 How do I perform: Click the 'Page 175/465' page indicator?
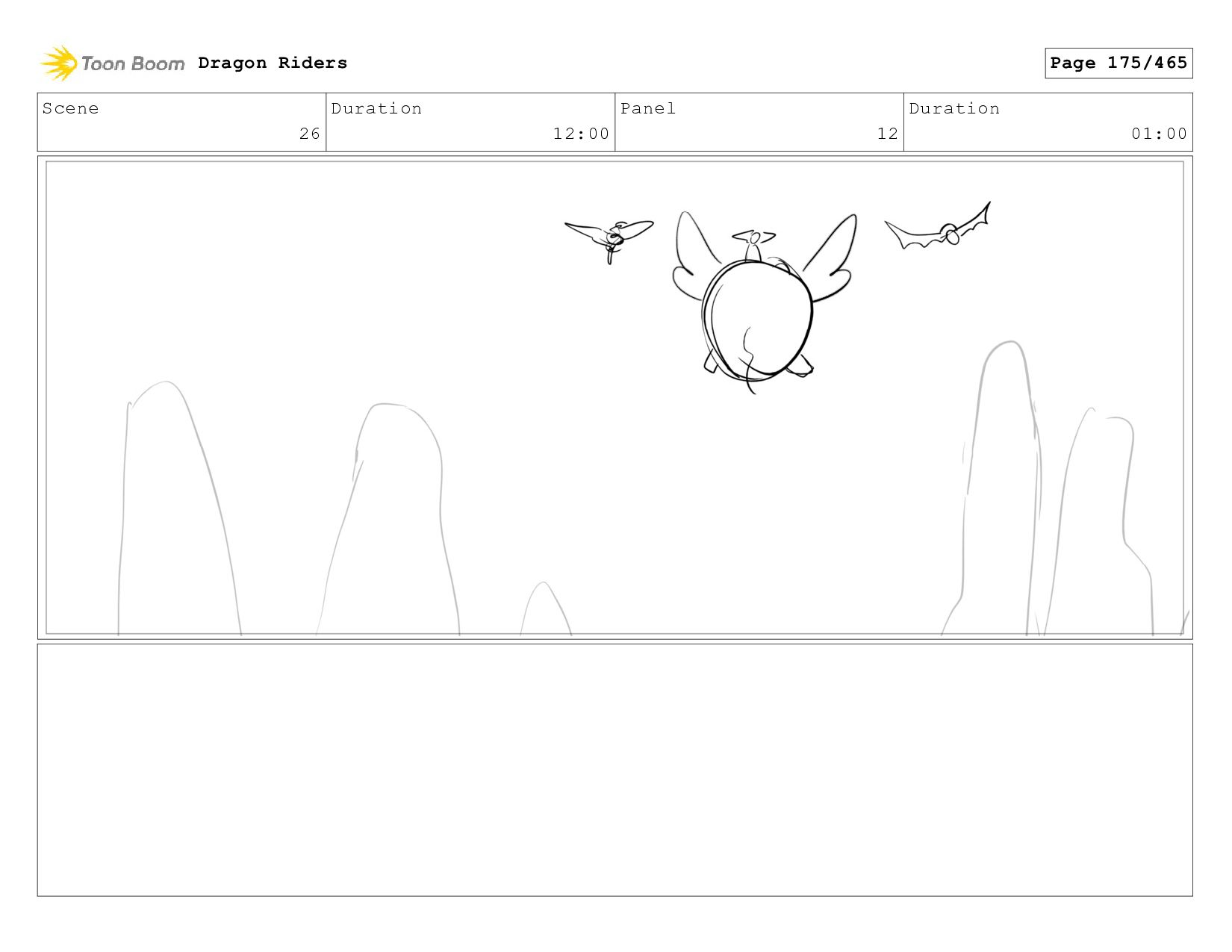point(1119,63)
